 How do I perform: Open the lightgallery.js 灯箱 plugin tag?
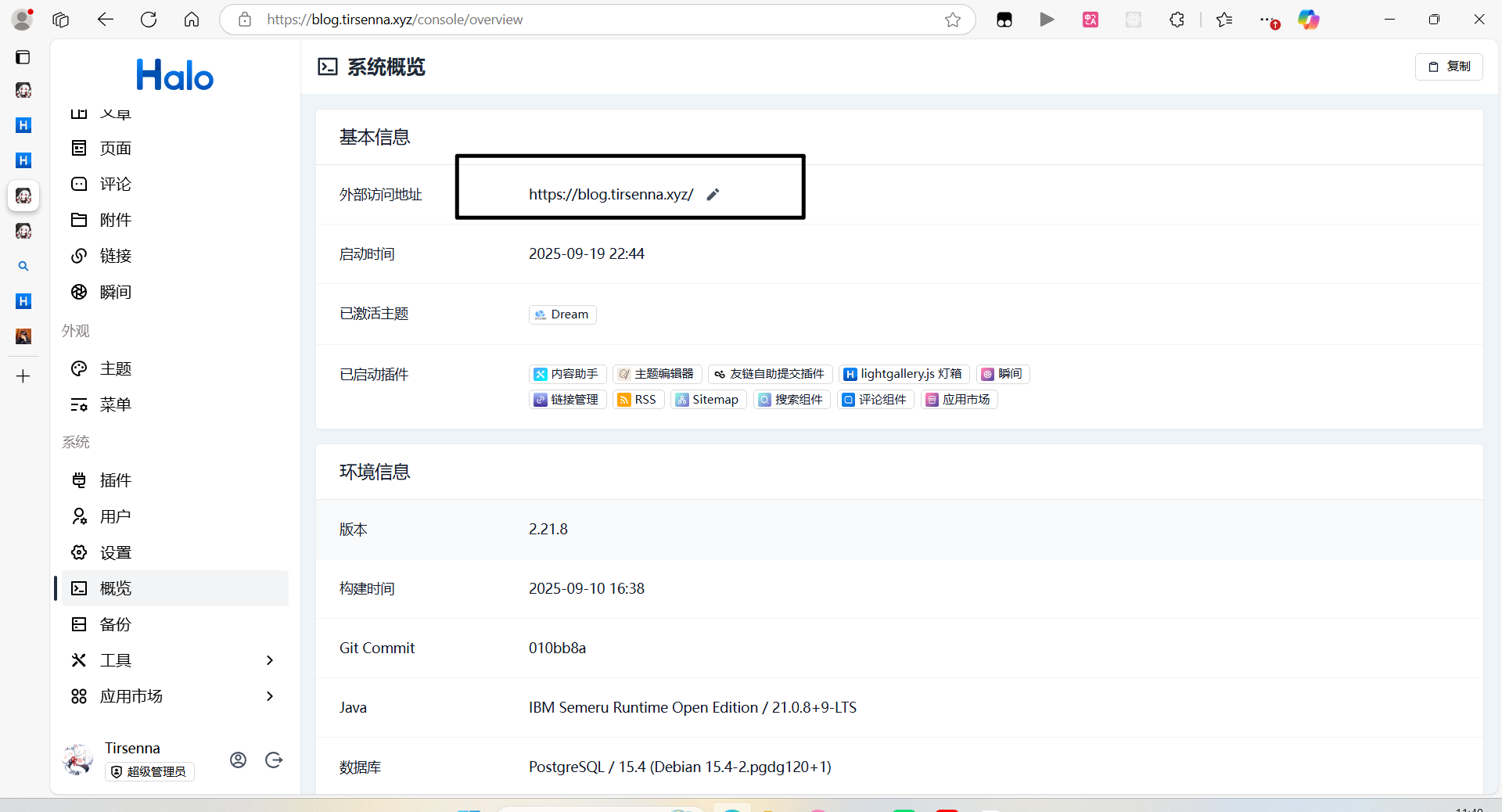tap(904, 374)
